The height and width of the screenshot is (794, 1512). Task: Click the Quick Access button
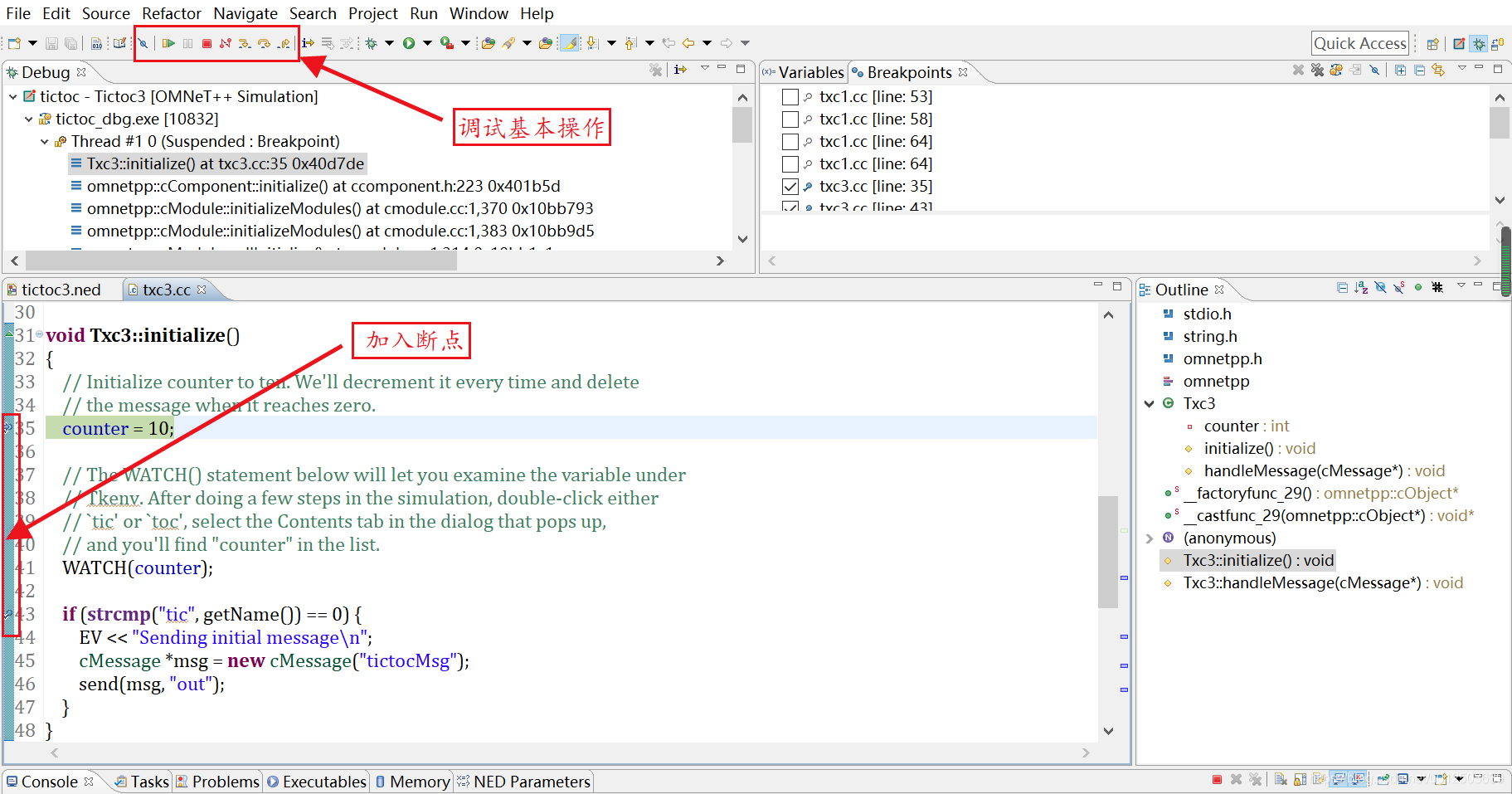1360,42
